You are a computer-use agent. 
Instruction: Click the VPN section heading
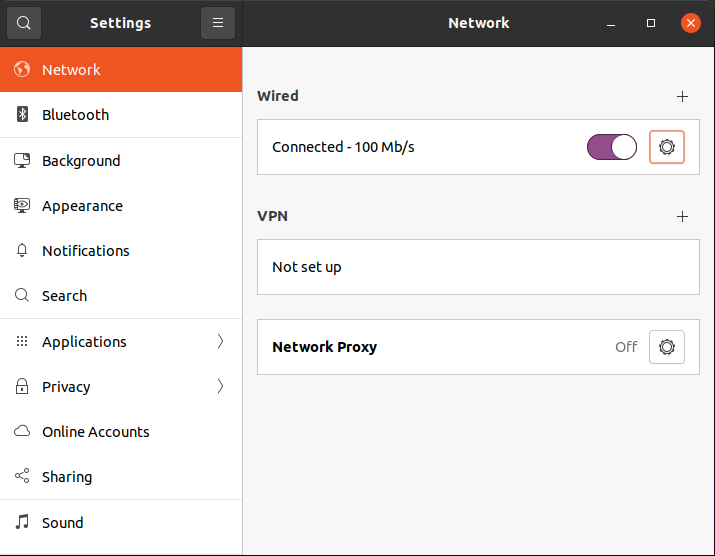[272, 216]
